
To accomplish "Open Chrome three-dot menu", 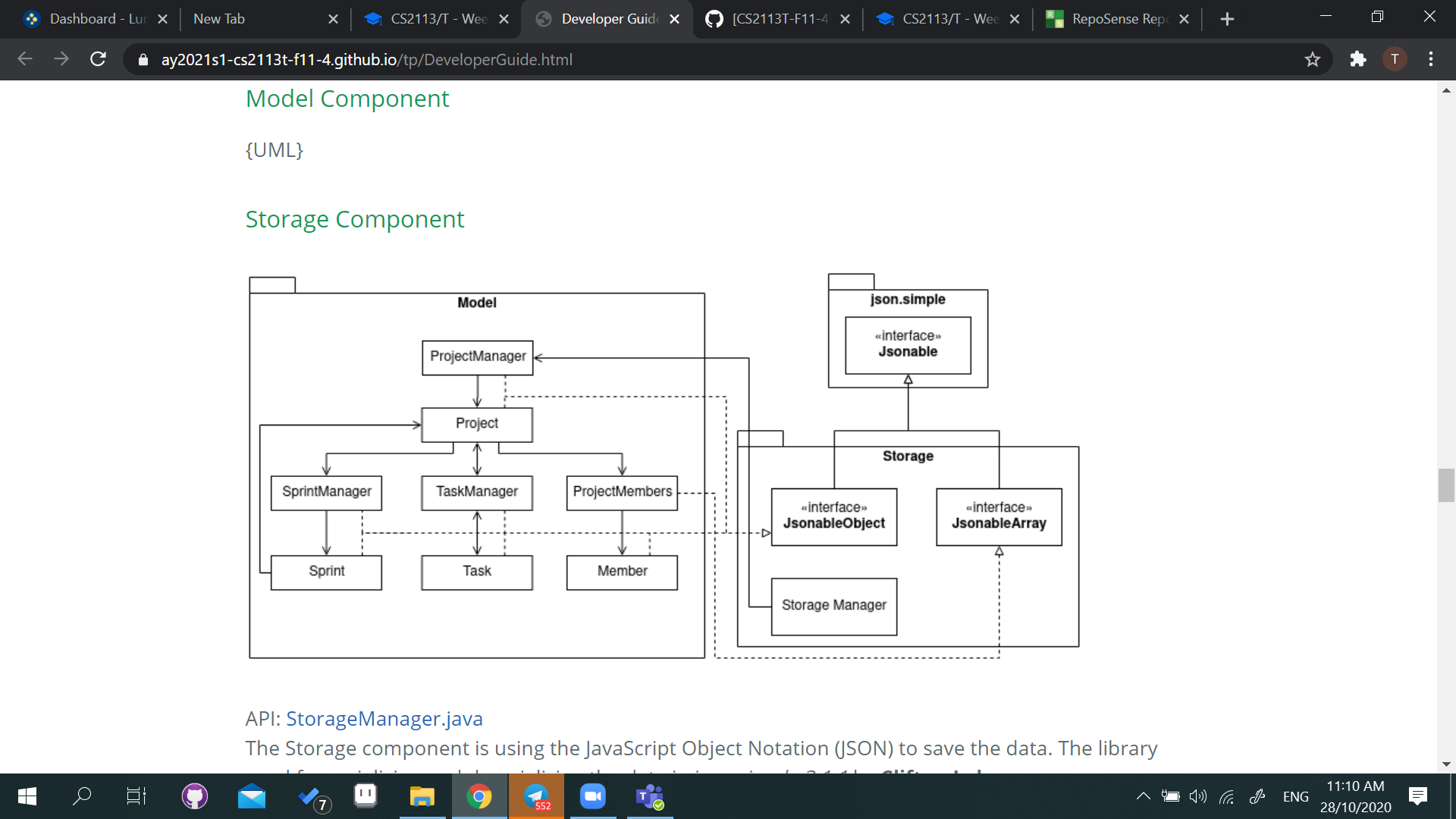I will (1431, 59).
